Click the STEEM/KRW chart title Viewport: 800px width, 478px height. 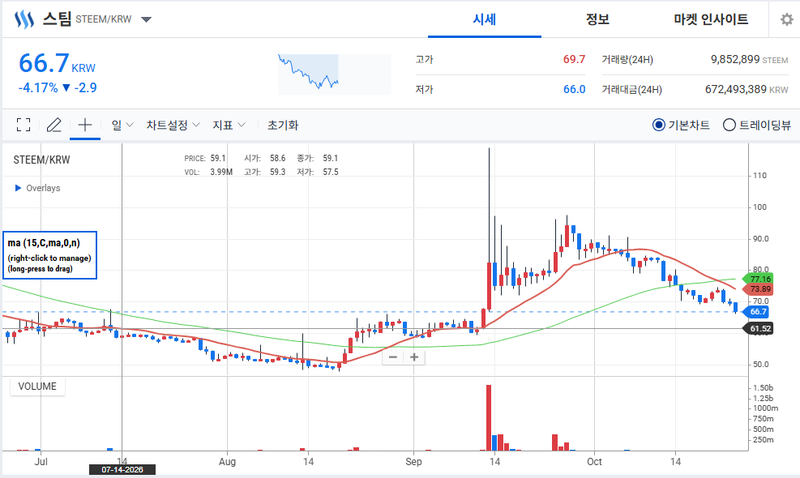(41, 160)
